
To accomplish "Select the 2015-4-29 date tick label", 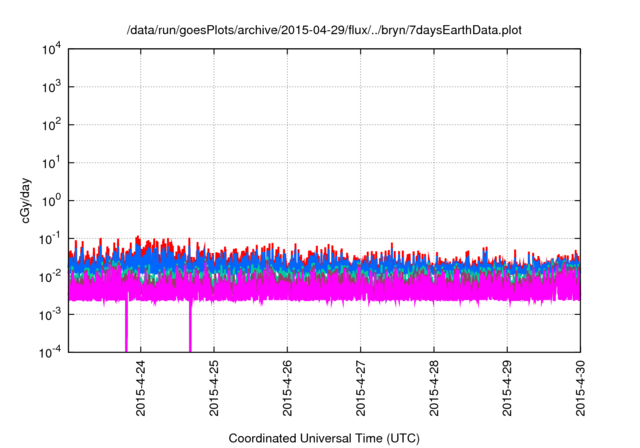I will click(x=507, y=388).
